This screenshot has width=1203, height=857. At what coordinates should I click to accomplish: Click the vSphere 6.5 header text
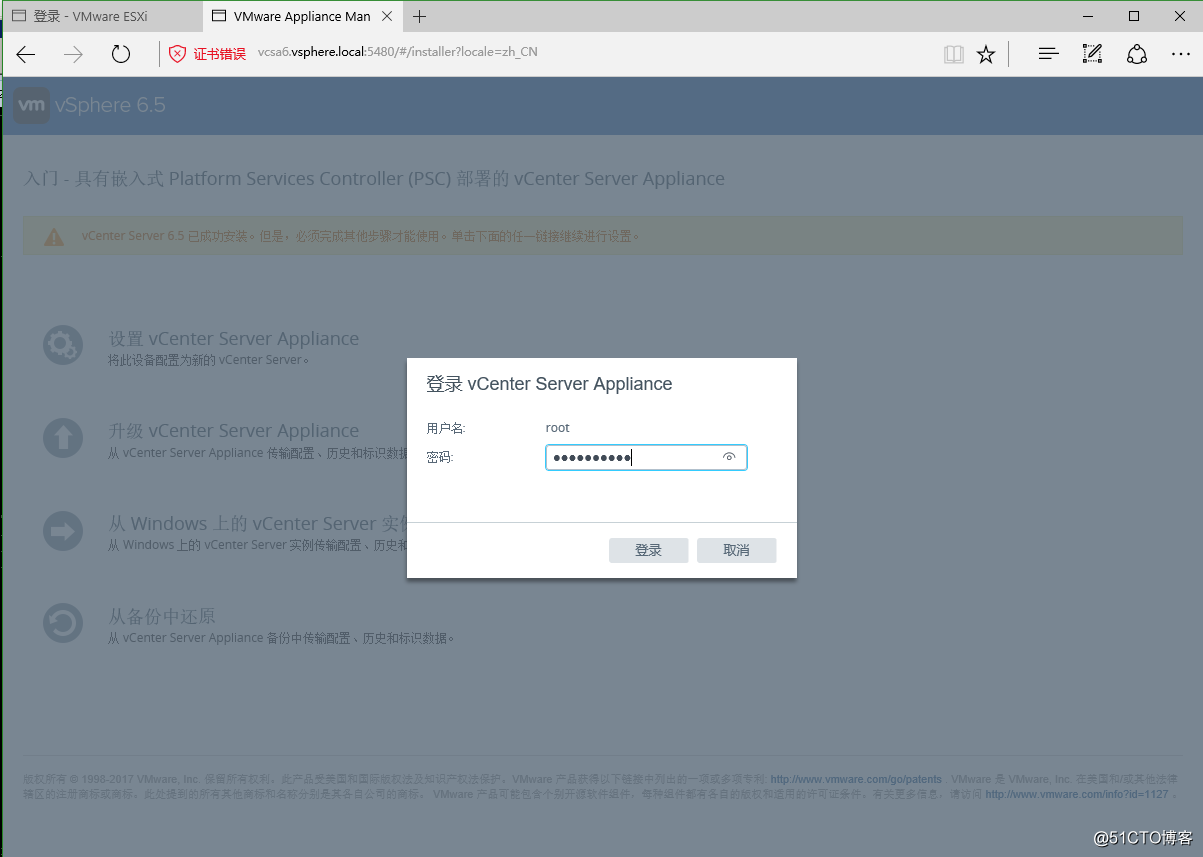click(109, 105)
